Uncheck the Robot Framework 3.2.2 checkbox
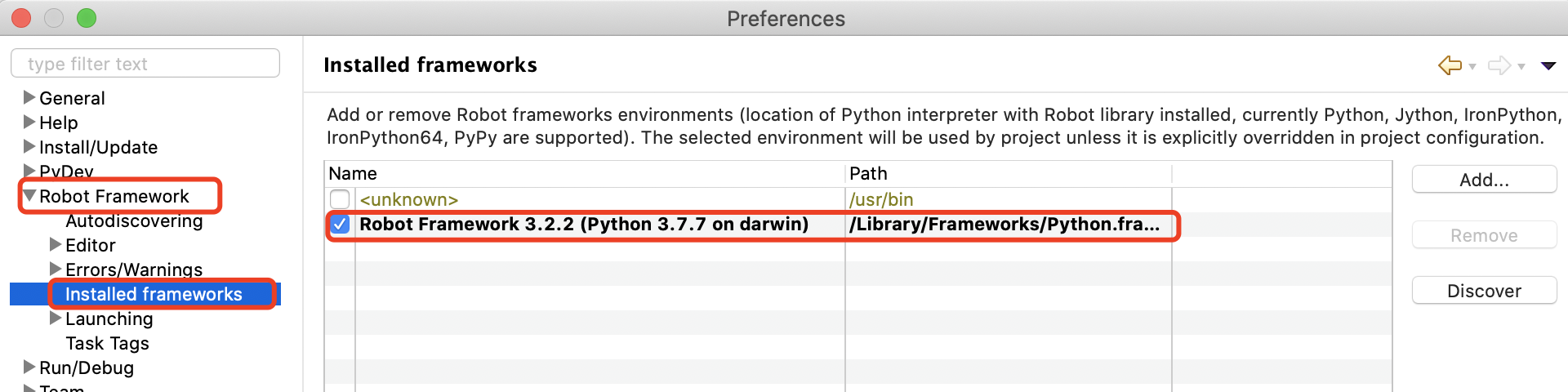The width and height of the screenshot is (1568, 392). click(x=340, y=225)
